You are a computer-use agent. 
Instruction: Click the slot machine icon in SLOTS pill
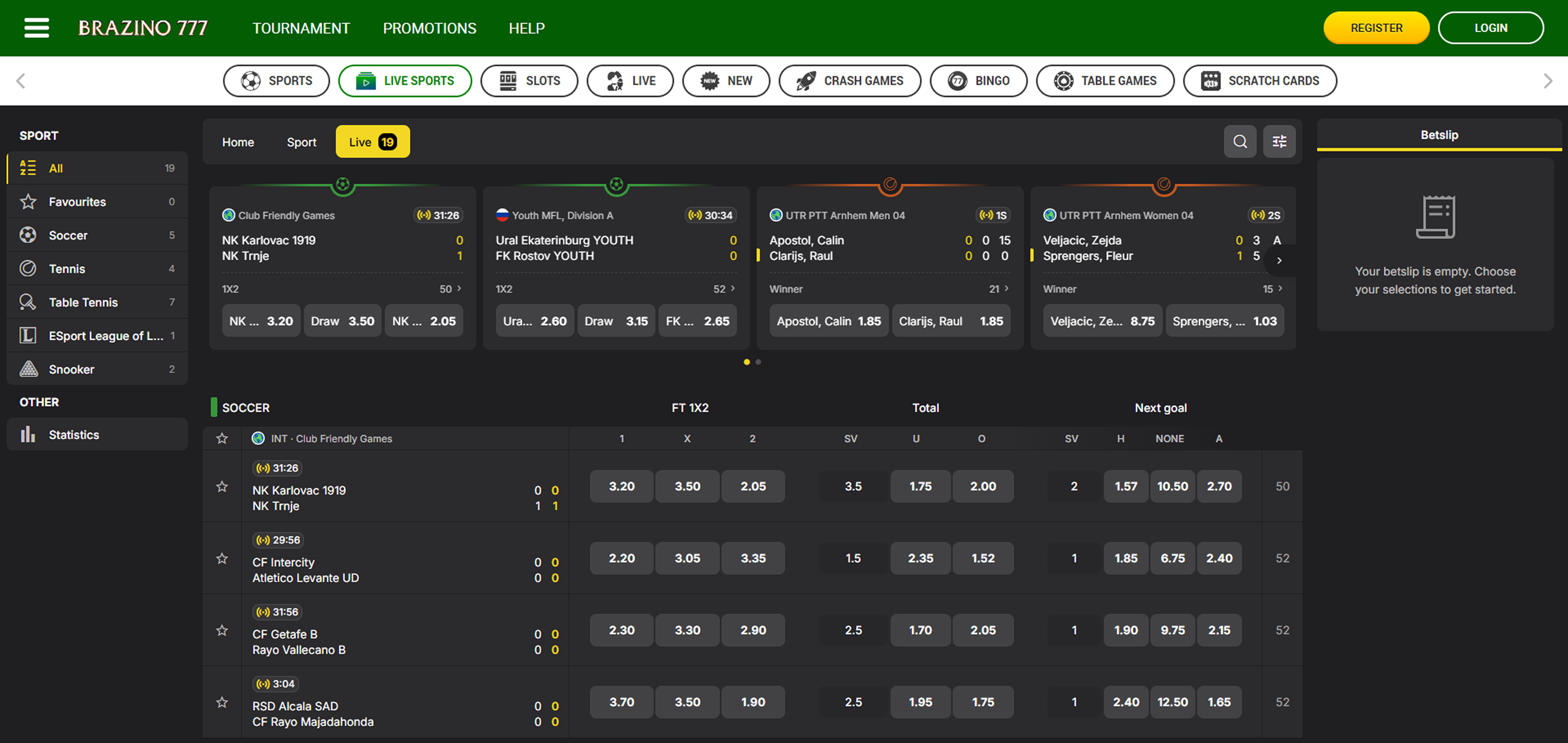pyautogui.click(x=508, y=81)
